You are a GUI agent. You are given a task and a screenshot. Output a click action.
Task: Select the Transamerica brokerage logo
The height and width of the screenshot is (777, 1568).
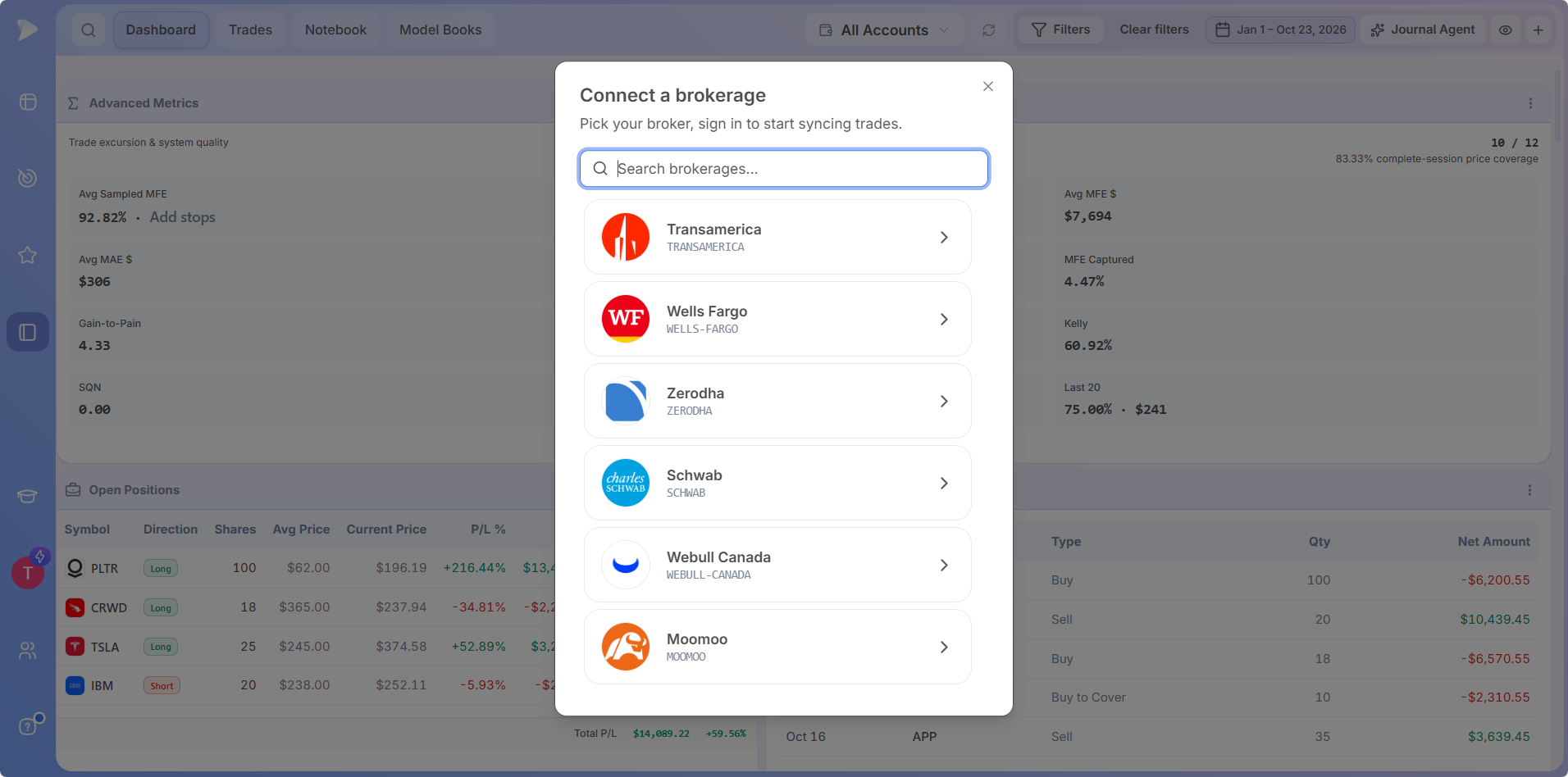pos(626,237)
